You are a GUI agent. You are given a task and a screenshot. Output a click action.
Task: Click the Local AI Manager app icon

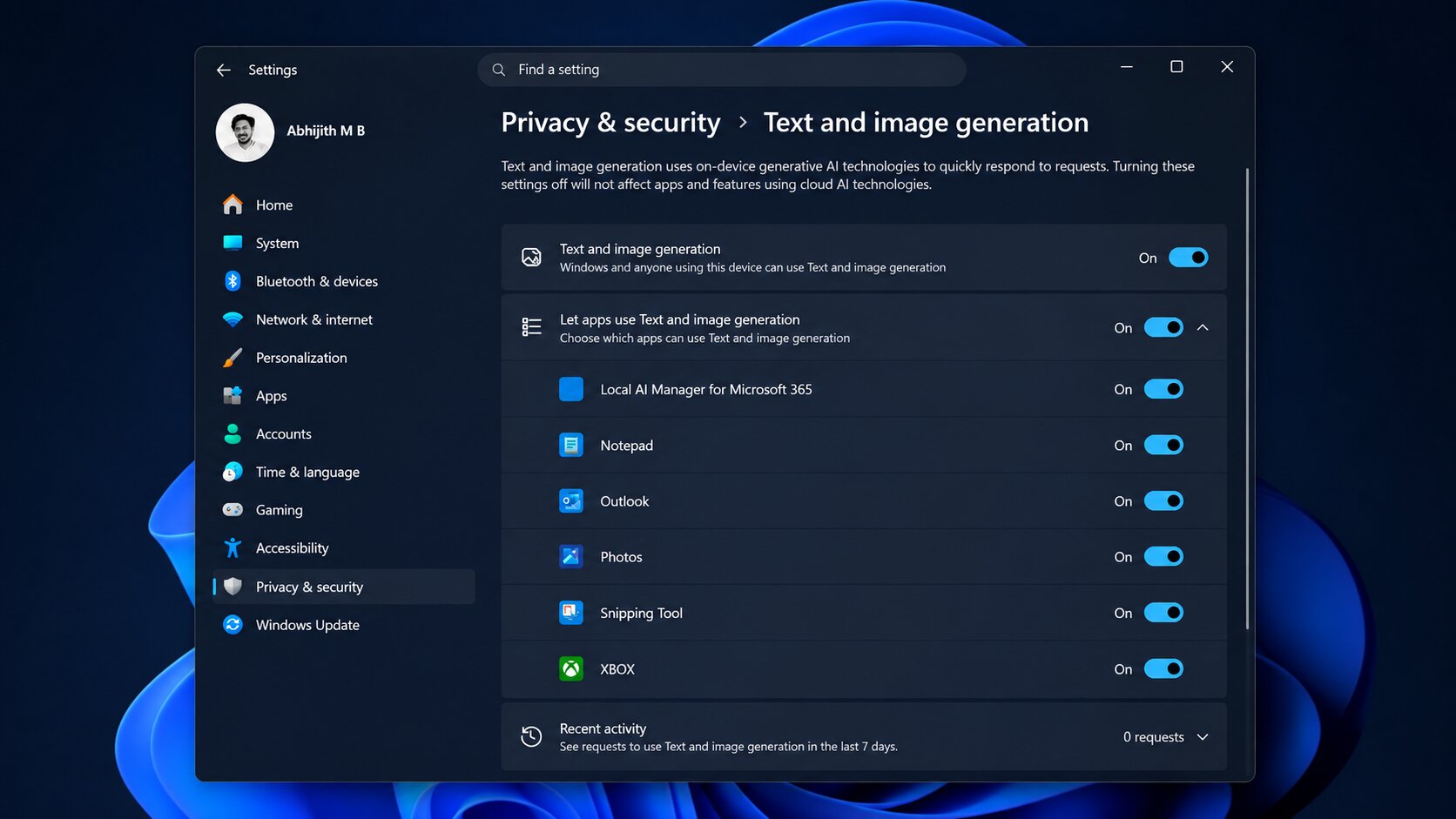pos(571,389)
